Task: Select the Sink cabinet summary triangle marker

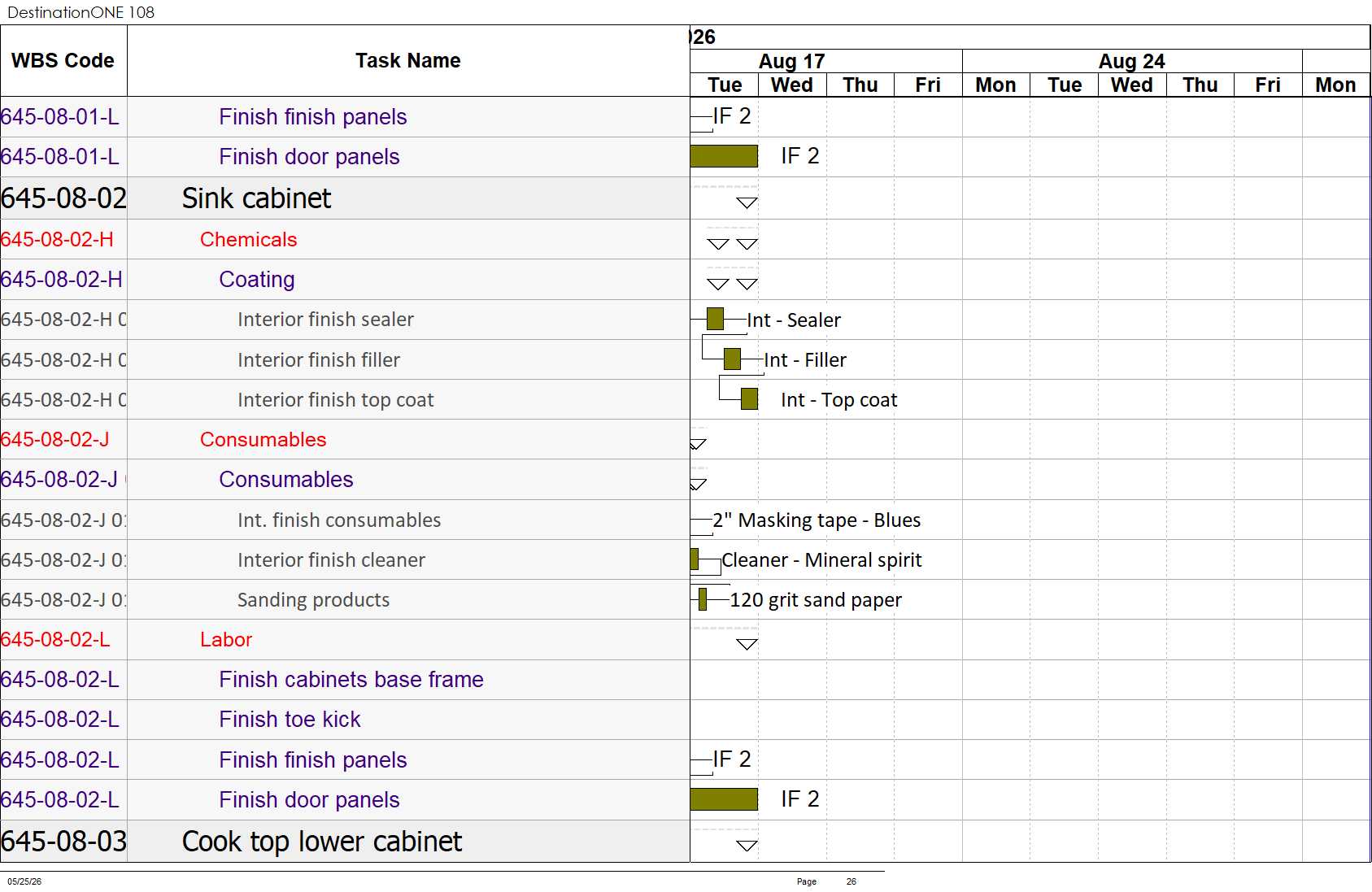Action: [x=747, y=202]
